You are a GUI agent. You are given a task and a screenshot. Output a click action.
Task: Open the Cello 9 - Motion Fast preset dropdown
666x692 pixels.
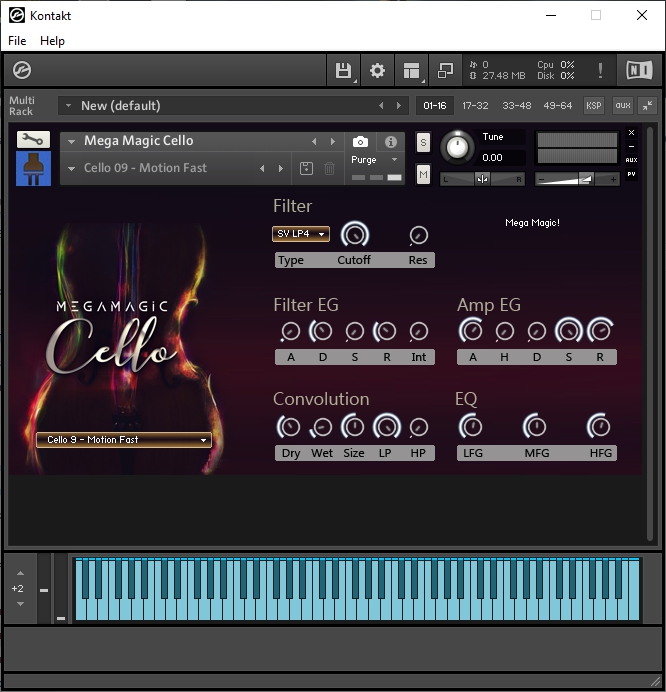tap(124, 440)
